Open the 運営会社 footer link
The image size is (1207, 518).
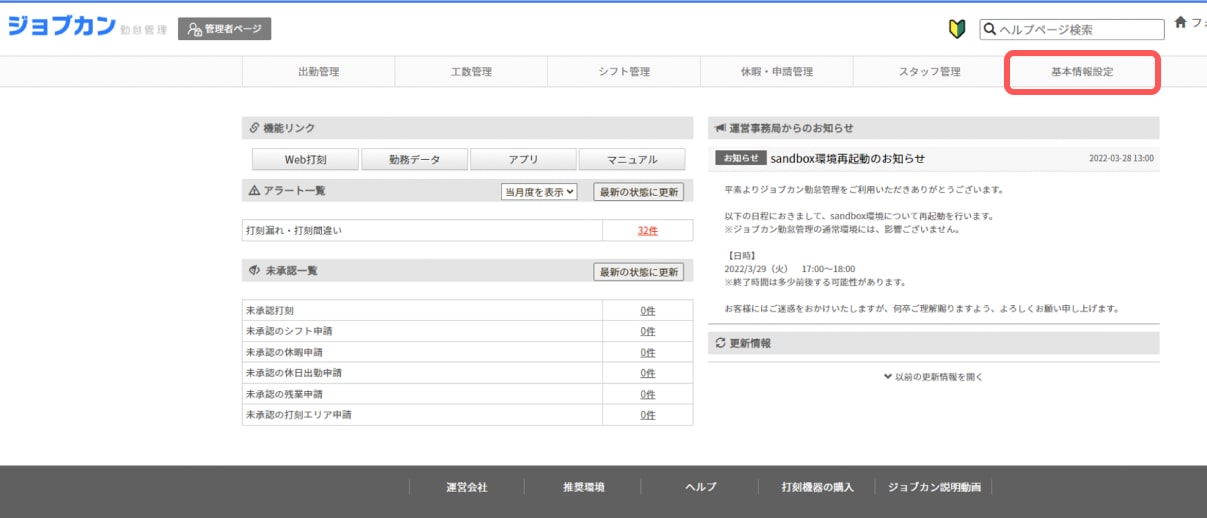click(x=467, y=488)
